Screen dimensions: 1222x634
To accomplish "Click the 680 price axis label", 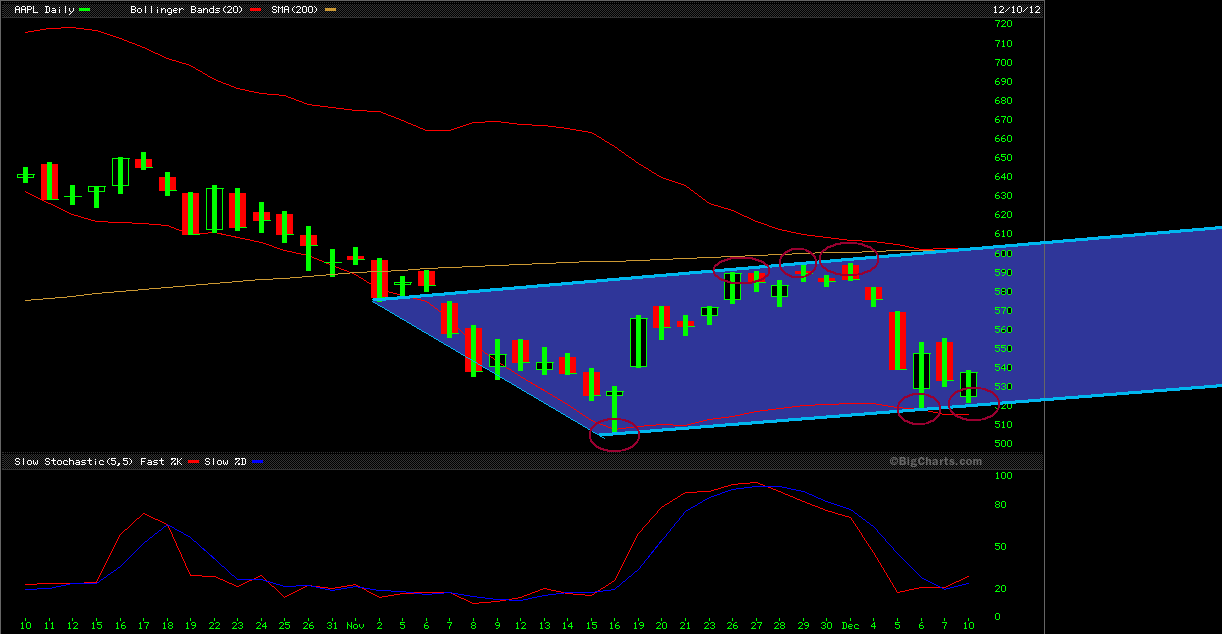I will point(1003,100).
